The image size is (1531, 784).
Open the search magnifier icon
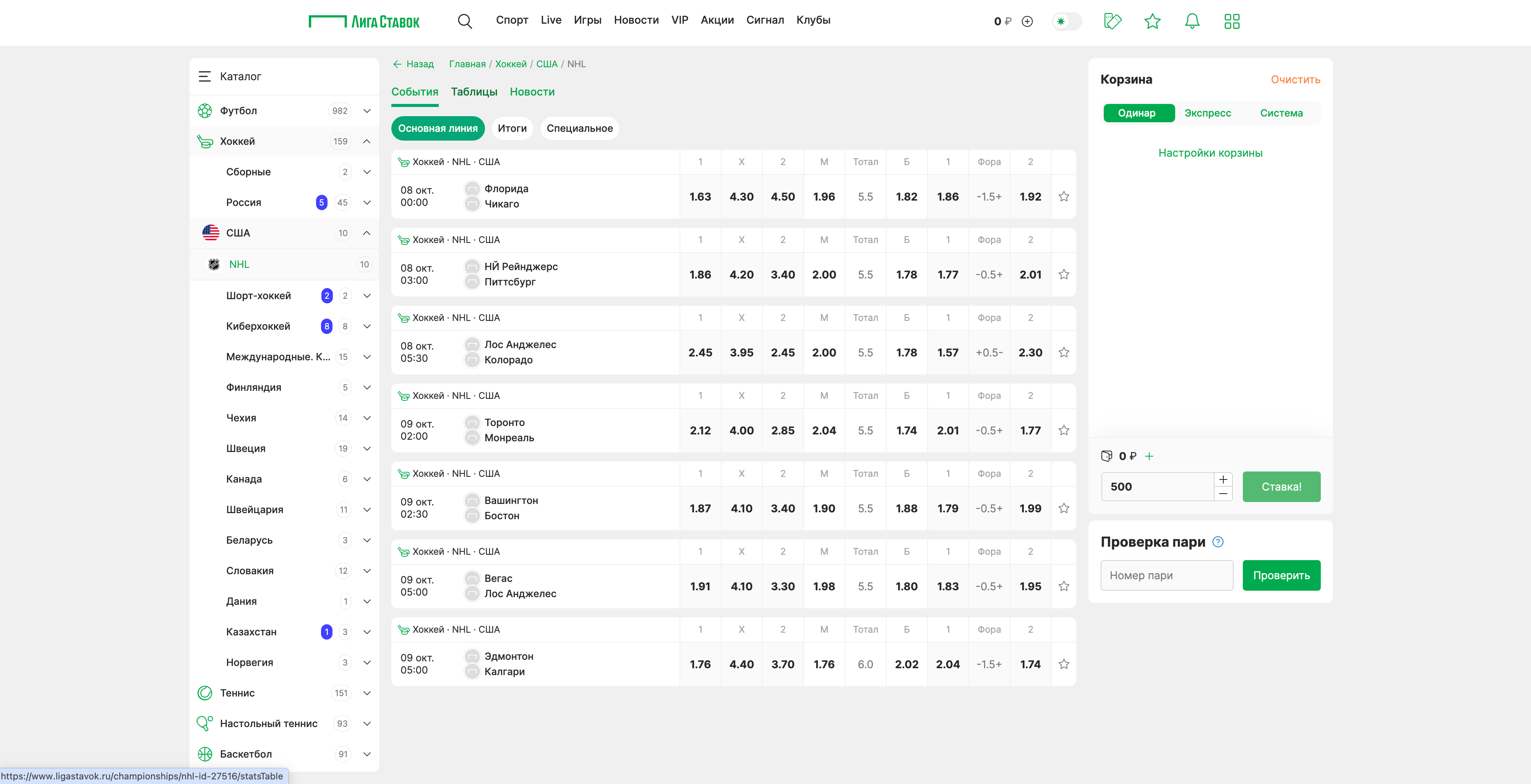[x=464, y=21]
